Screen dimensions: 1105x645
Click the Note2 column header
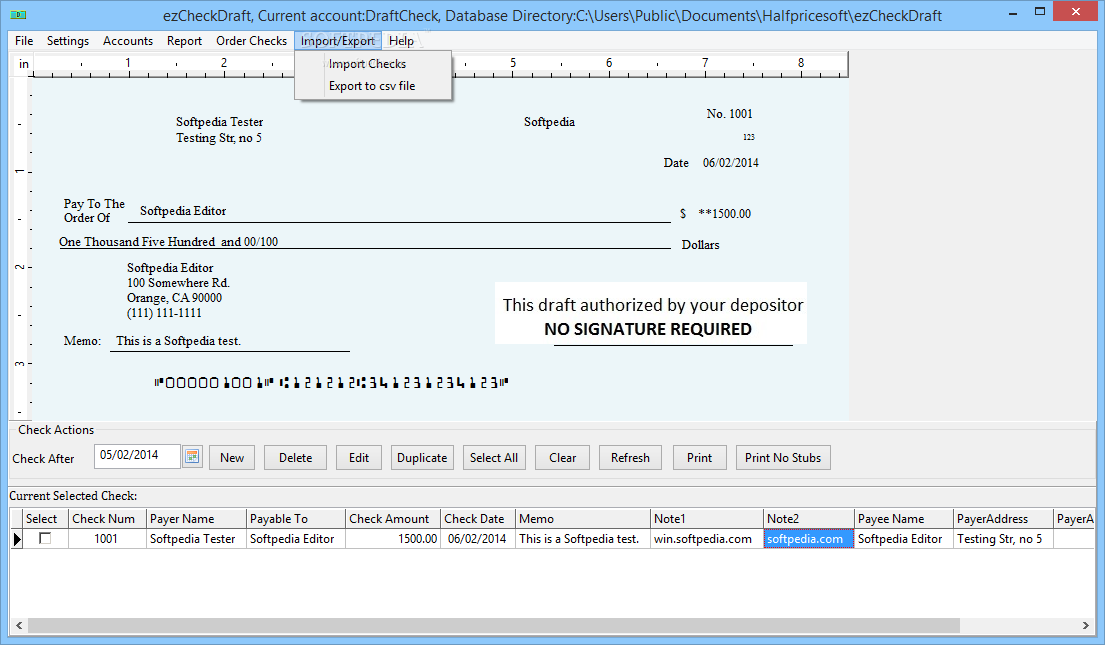[809, 519]
